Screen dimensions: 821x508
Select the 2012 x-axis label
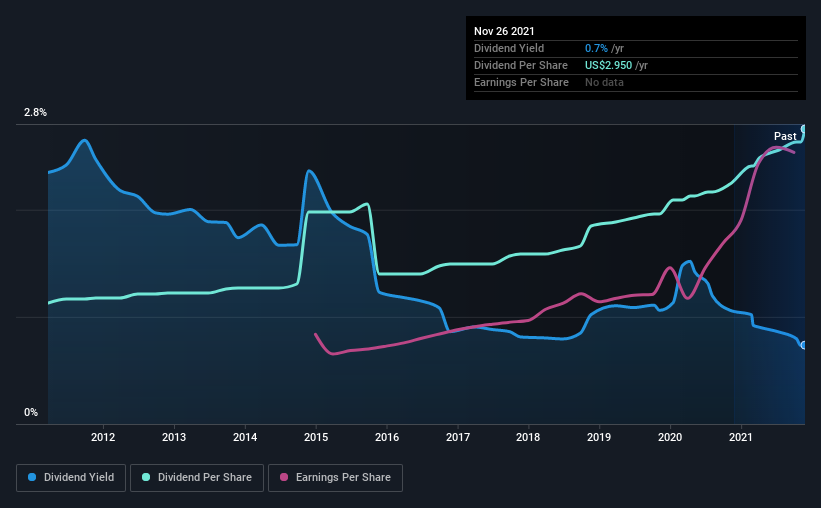103,437
